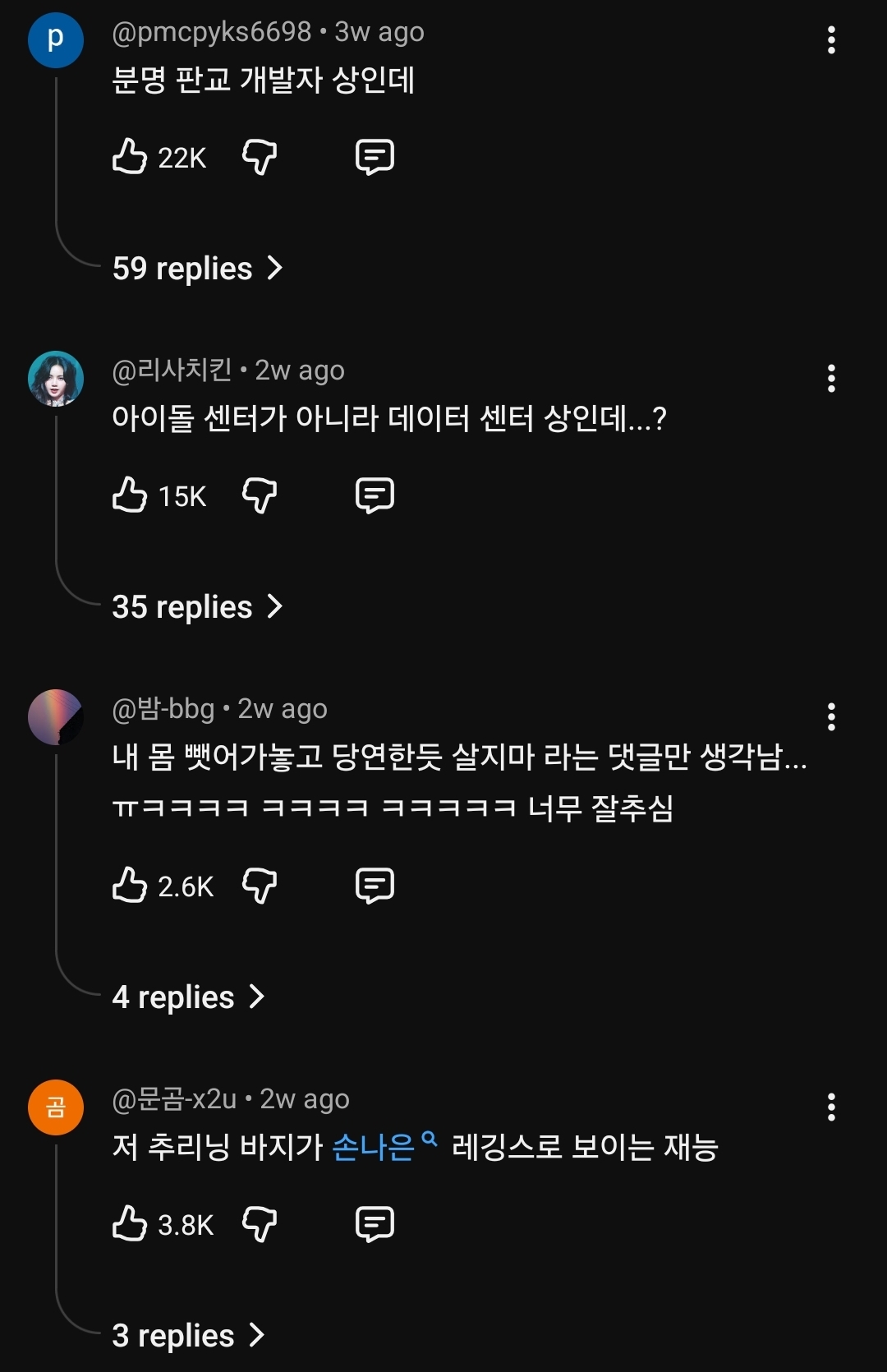
Task: Dislike the @pmcpyks6698 comment
Action: (x=260, y=156)
